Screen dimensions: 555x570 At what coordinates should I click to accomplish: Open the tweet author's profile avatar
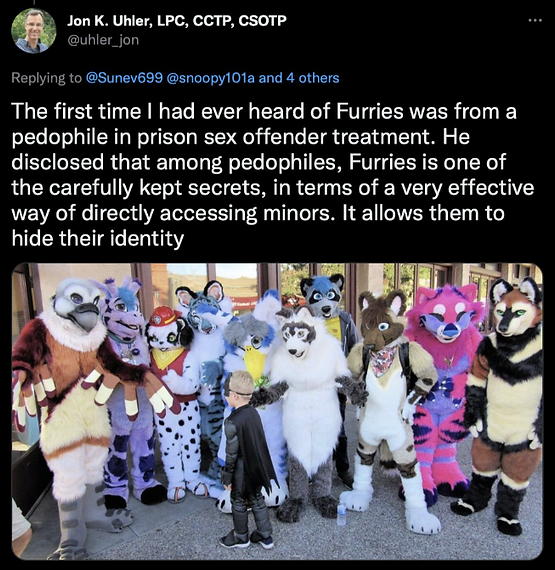[x=34, y=31]
